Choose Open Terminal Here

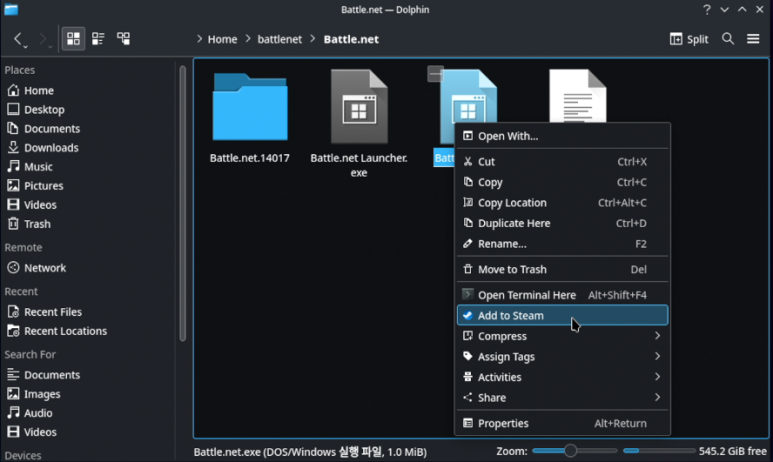[562, 295]
